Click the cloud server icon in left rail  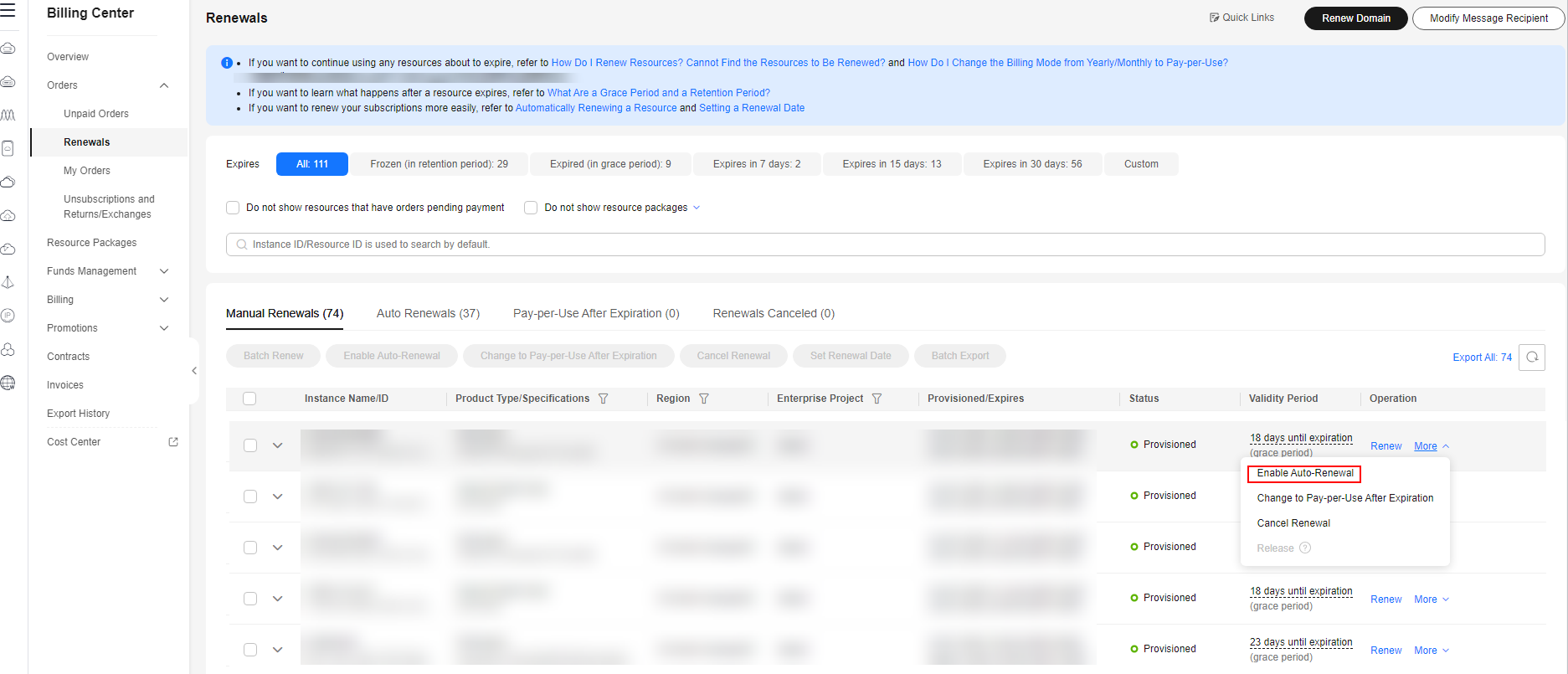[8, 48]
